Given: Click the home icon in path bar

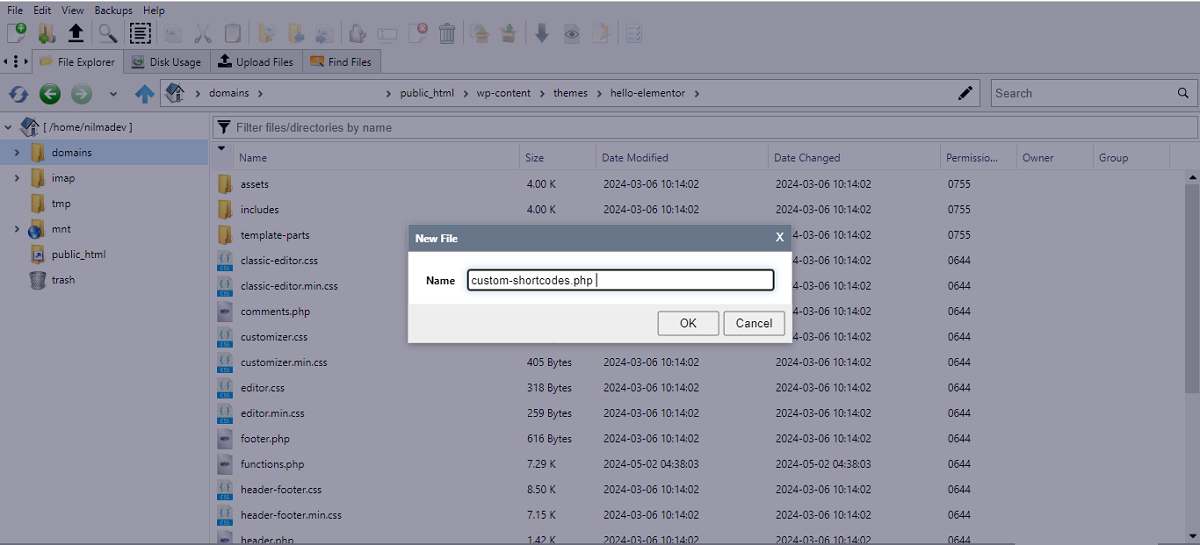Looking at the screenshot, I should click(x=175, y=93).
